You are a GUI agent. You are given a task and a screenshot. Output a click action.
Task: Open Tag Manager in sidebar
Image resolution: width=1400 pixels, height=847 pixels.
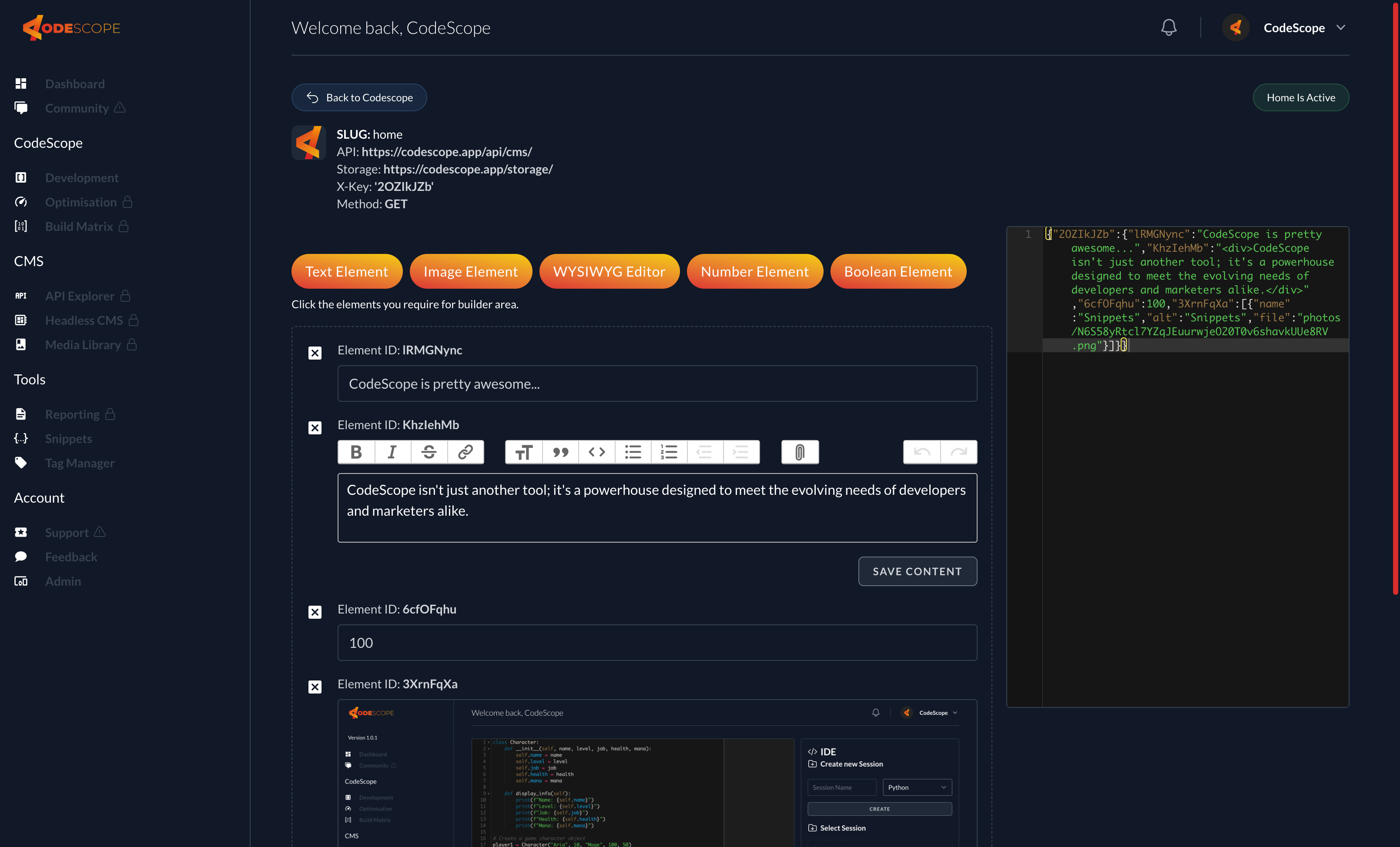(x=80, y=463)
